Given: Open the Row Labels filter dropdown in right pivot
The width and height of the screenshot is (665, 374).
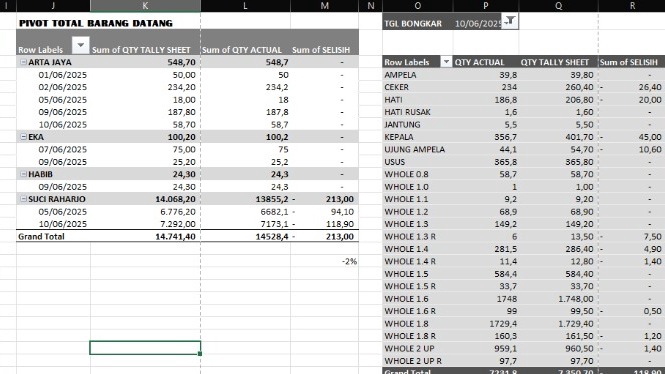Looking at the screenshot, I should coord(446,62).
